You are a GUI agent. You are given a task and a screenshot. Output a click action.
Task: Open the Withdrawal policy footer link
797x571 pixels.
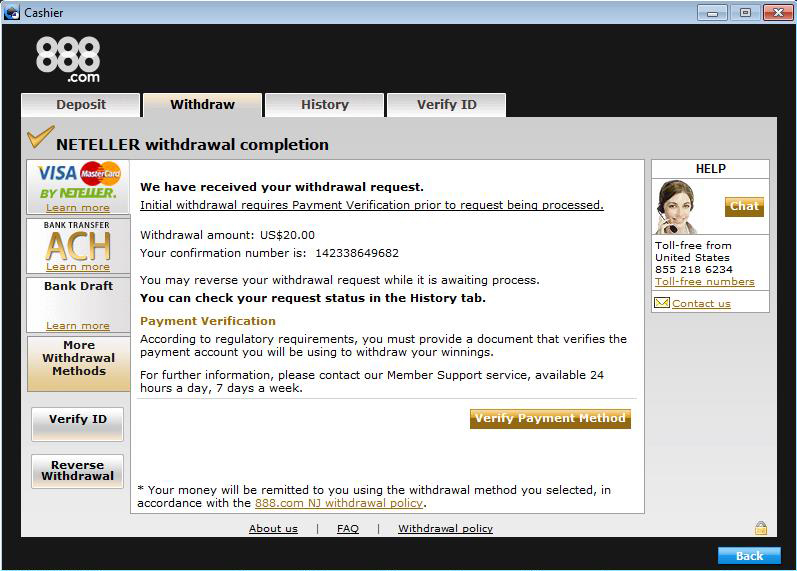[445, 528]
